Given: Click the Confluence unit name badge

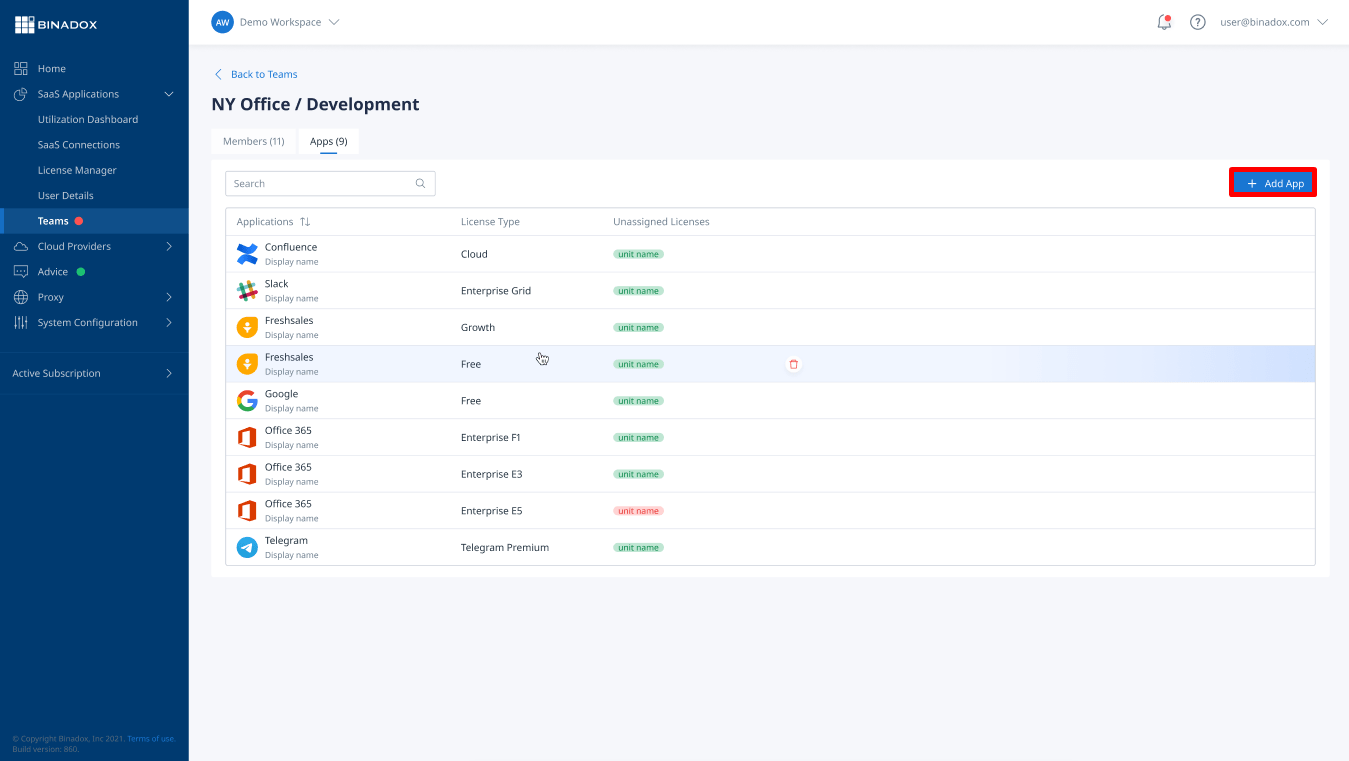Looking at the screenshot, I should click(x=638, y=254).
